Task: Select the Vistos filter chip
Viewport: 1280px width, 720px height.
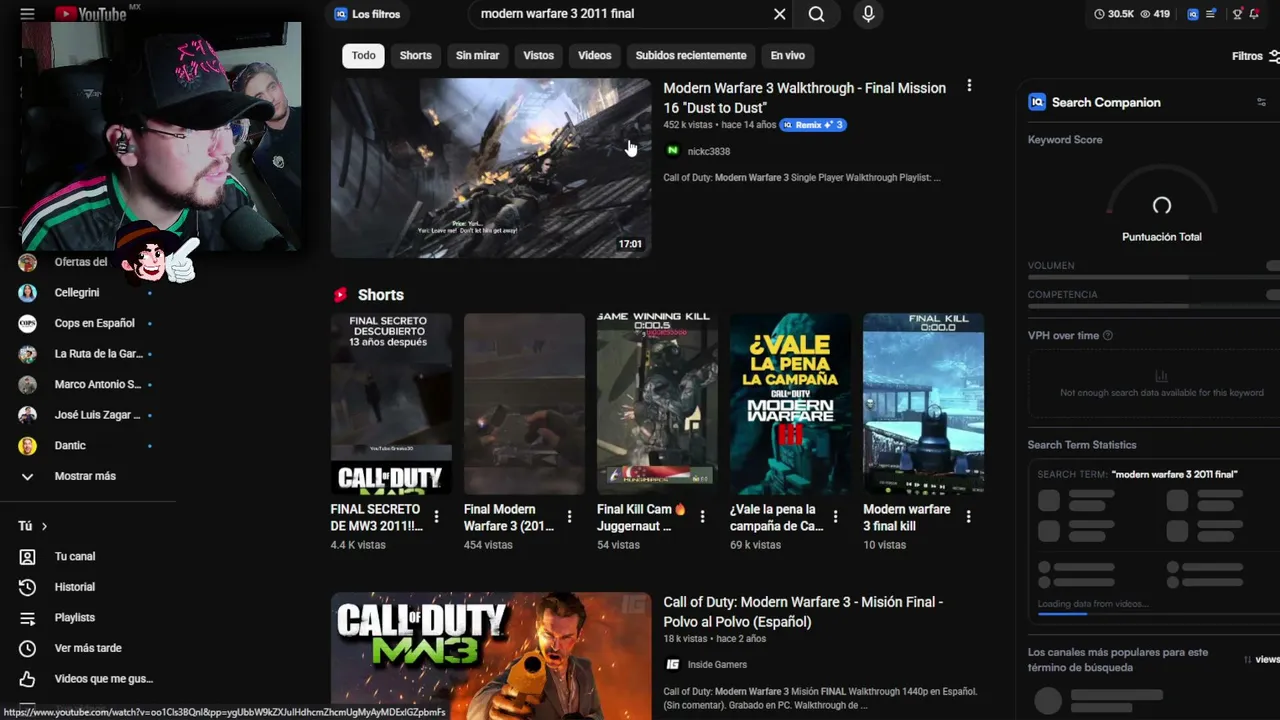Action: click(x=538, y=56)
